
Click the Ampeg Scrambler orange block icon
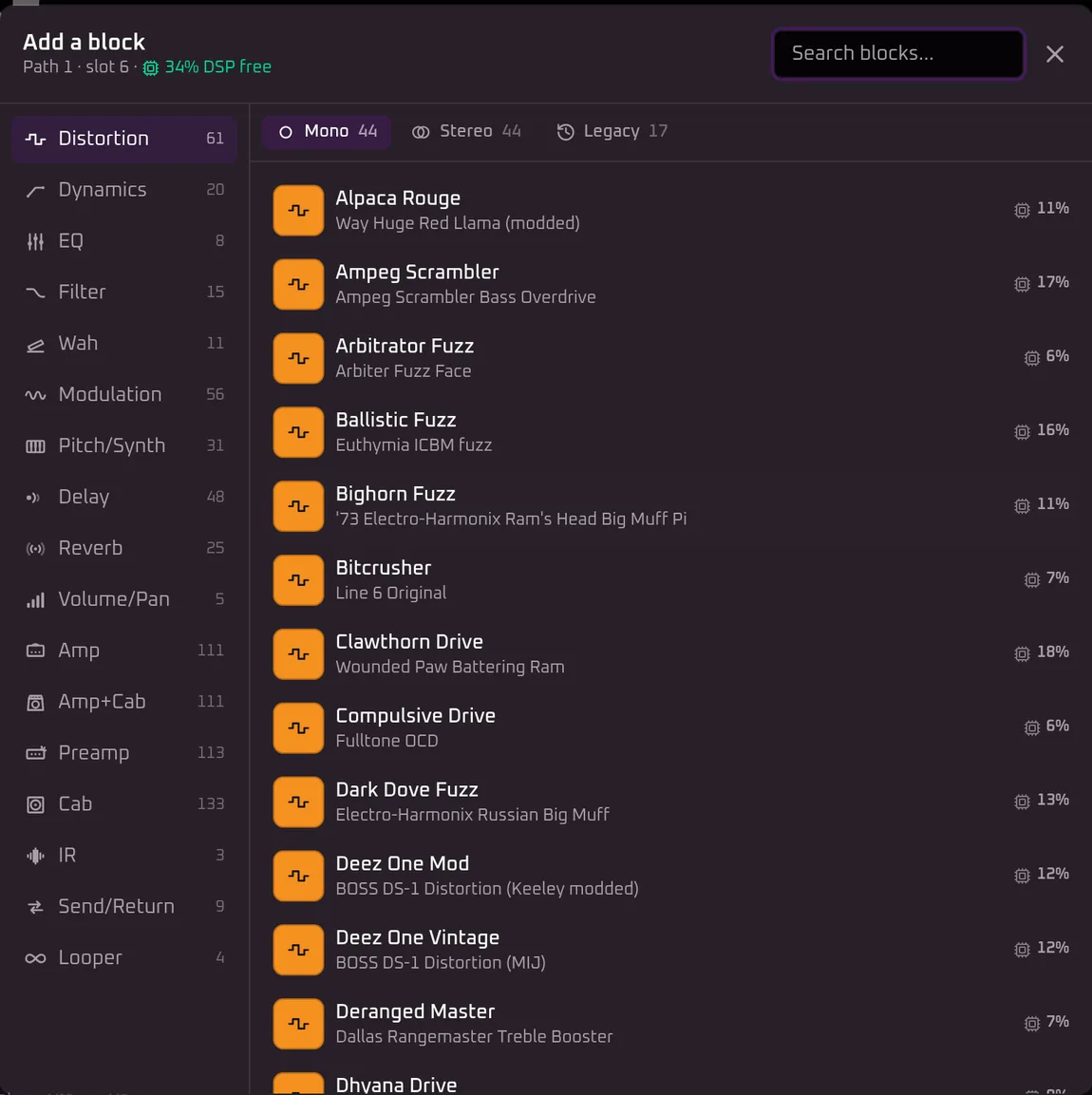click(298, 284)
